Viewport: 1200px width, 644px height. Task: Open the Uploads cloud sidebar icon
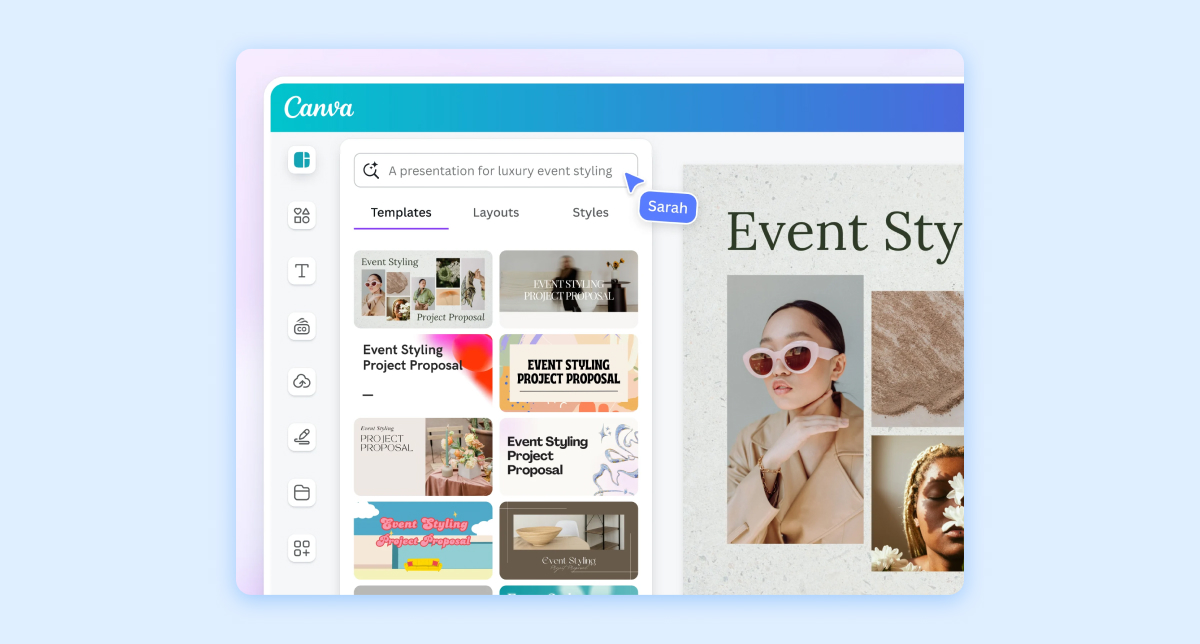click(302, 381)
